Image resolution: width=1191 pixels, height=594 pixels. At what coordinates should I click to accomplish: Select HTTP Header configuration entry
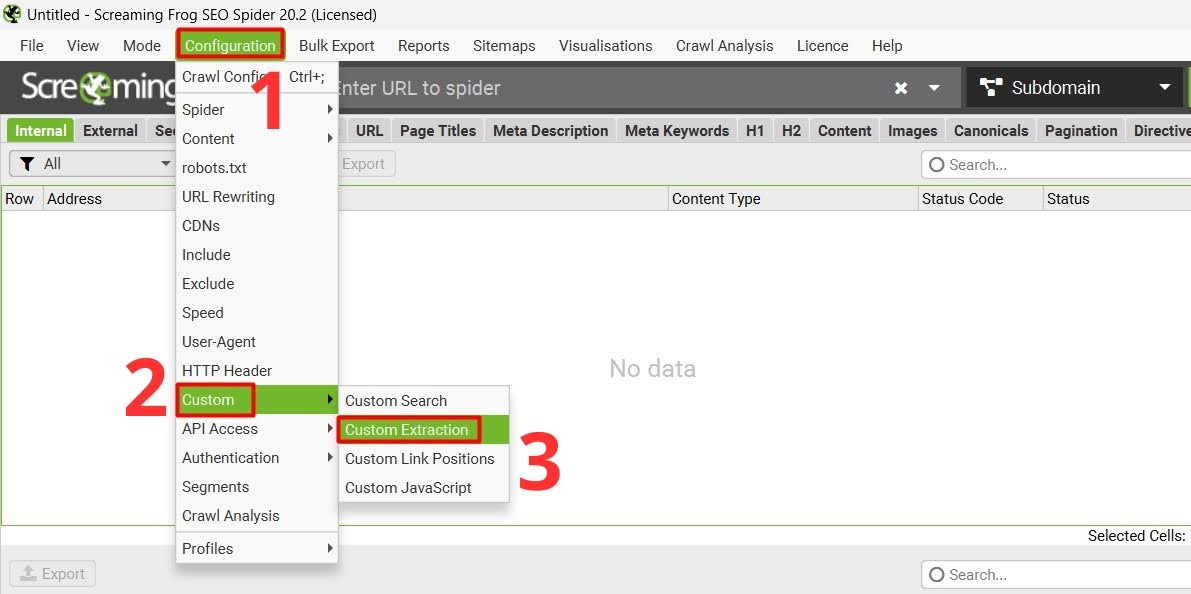tap(257, 371)
